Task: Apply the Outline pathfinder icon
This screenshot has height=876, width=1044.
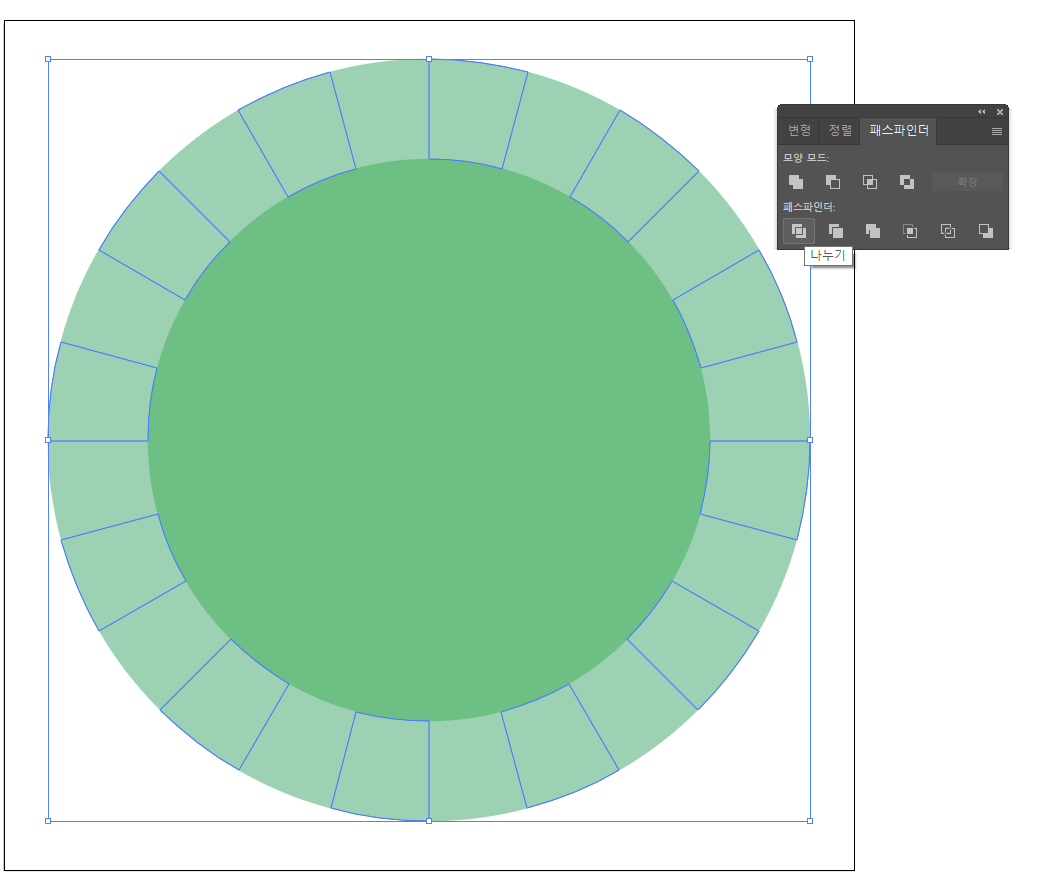Action: point(947,231)
